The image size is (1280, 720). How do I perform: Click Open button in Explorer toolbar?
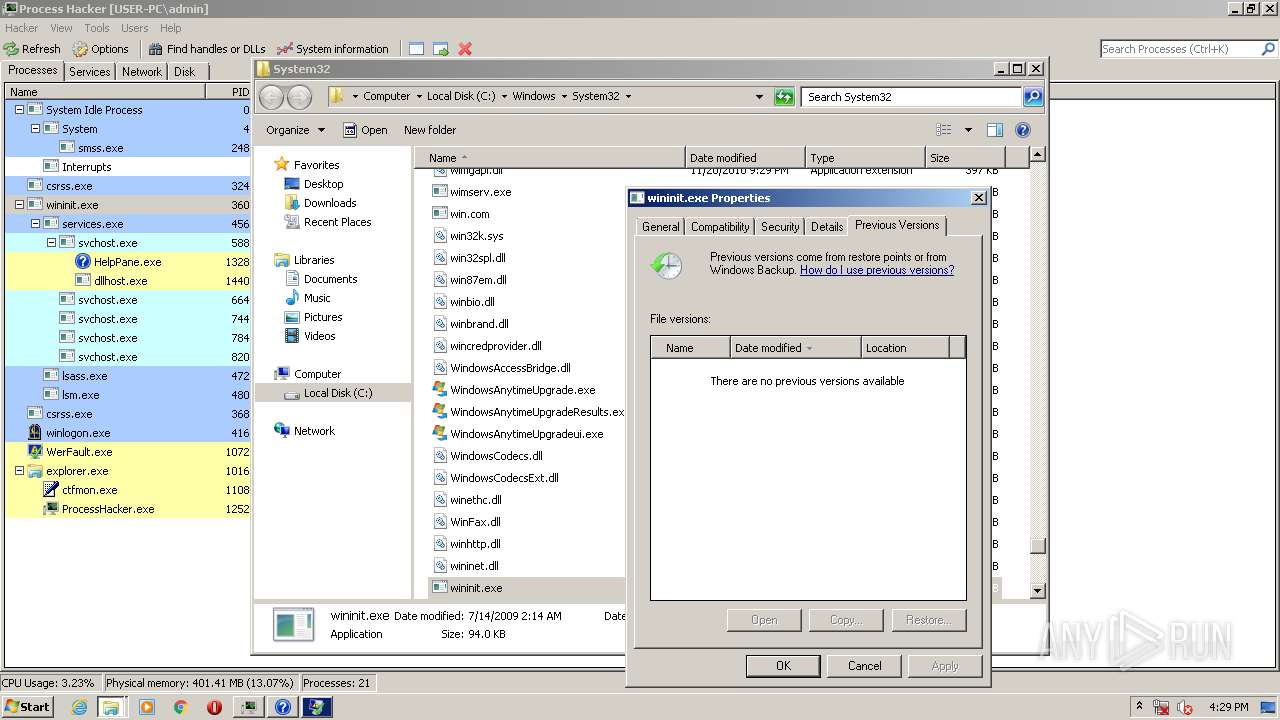pos(365,130)
